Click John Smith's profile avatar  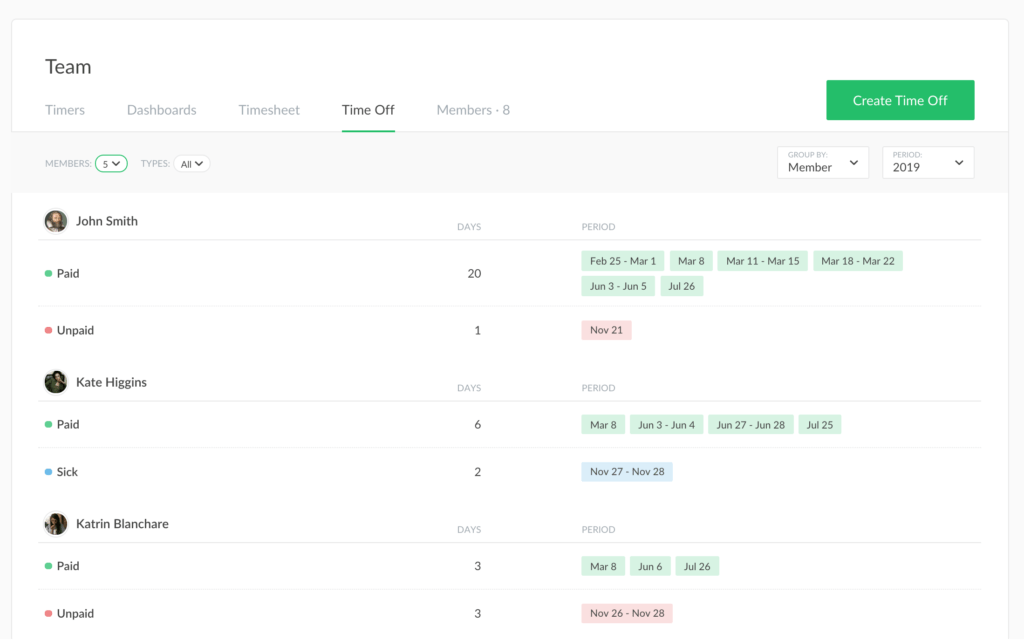[x=55, y=221]
